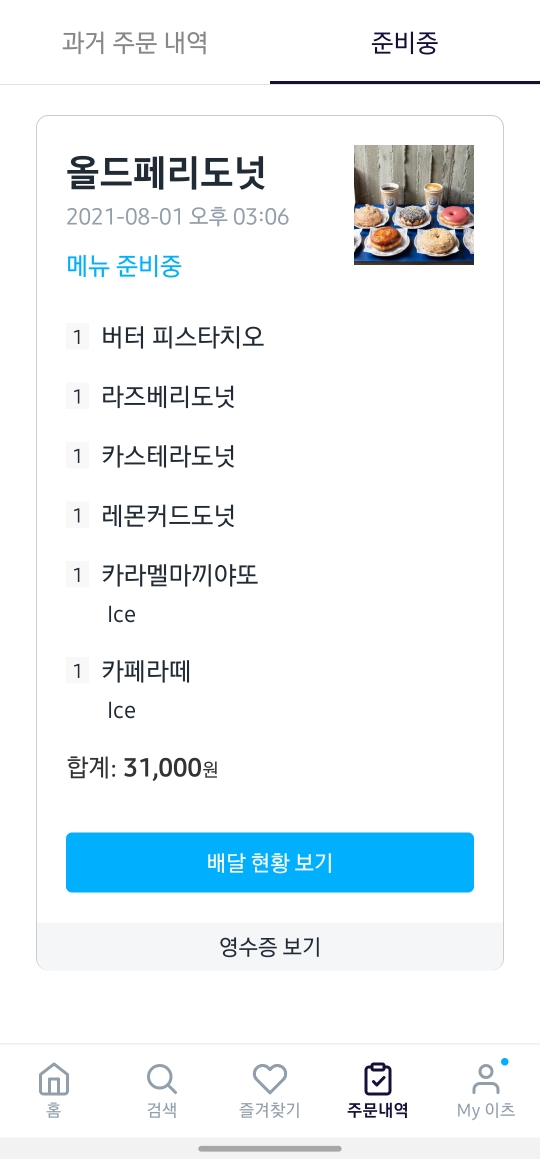Open favorites heart icon
This screenshot has width=540, height=1159.
tap(270, 1080)
